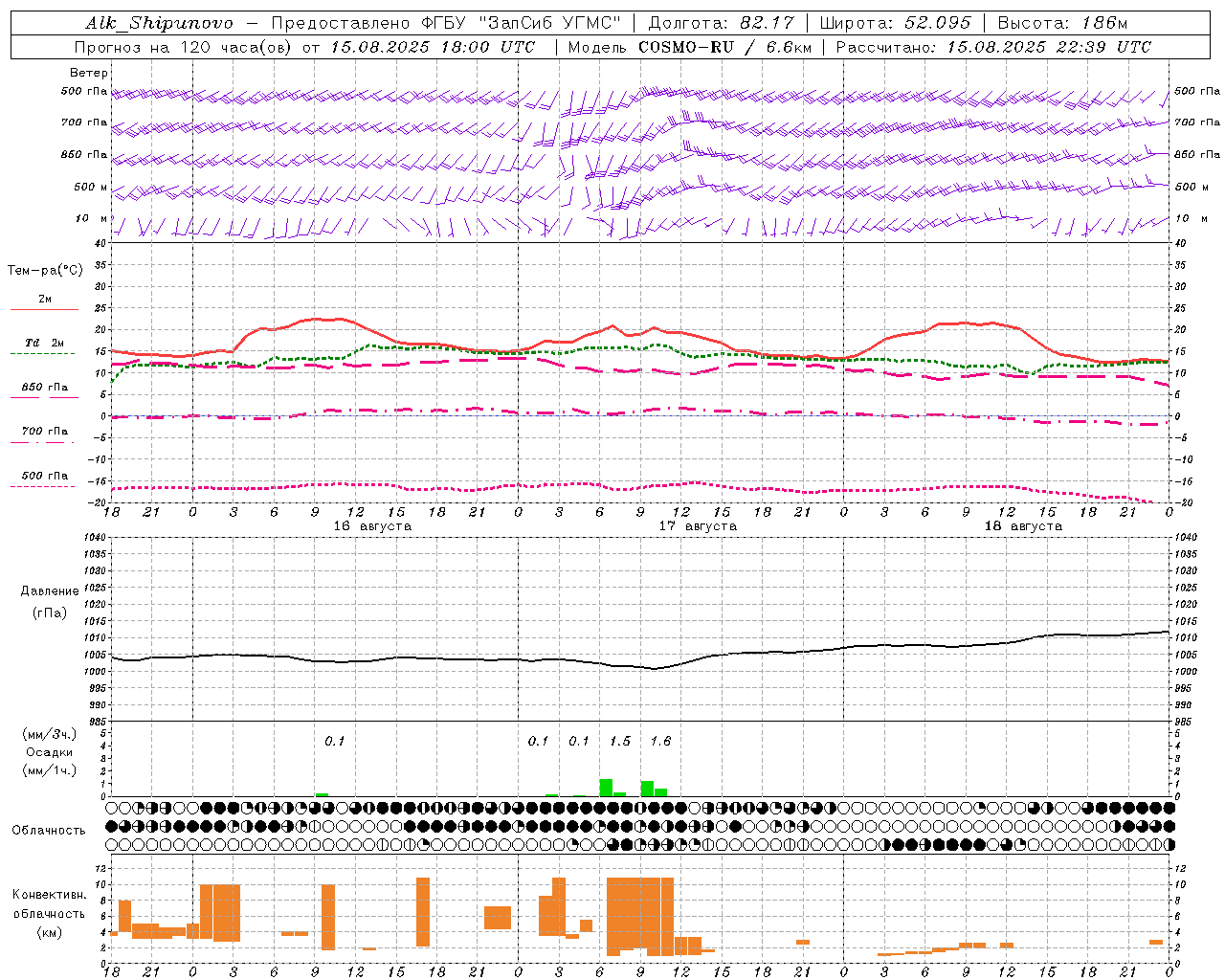Click the Осадки precipitation label
The width and height of the screenshot is (1225, 980).
pyautogui.click(x=49, y=752)
